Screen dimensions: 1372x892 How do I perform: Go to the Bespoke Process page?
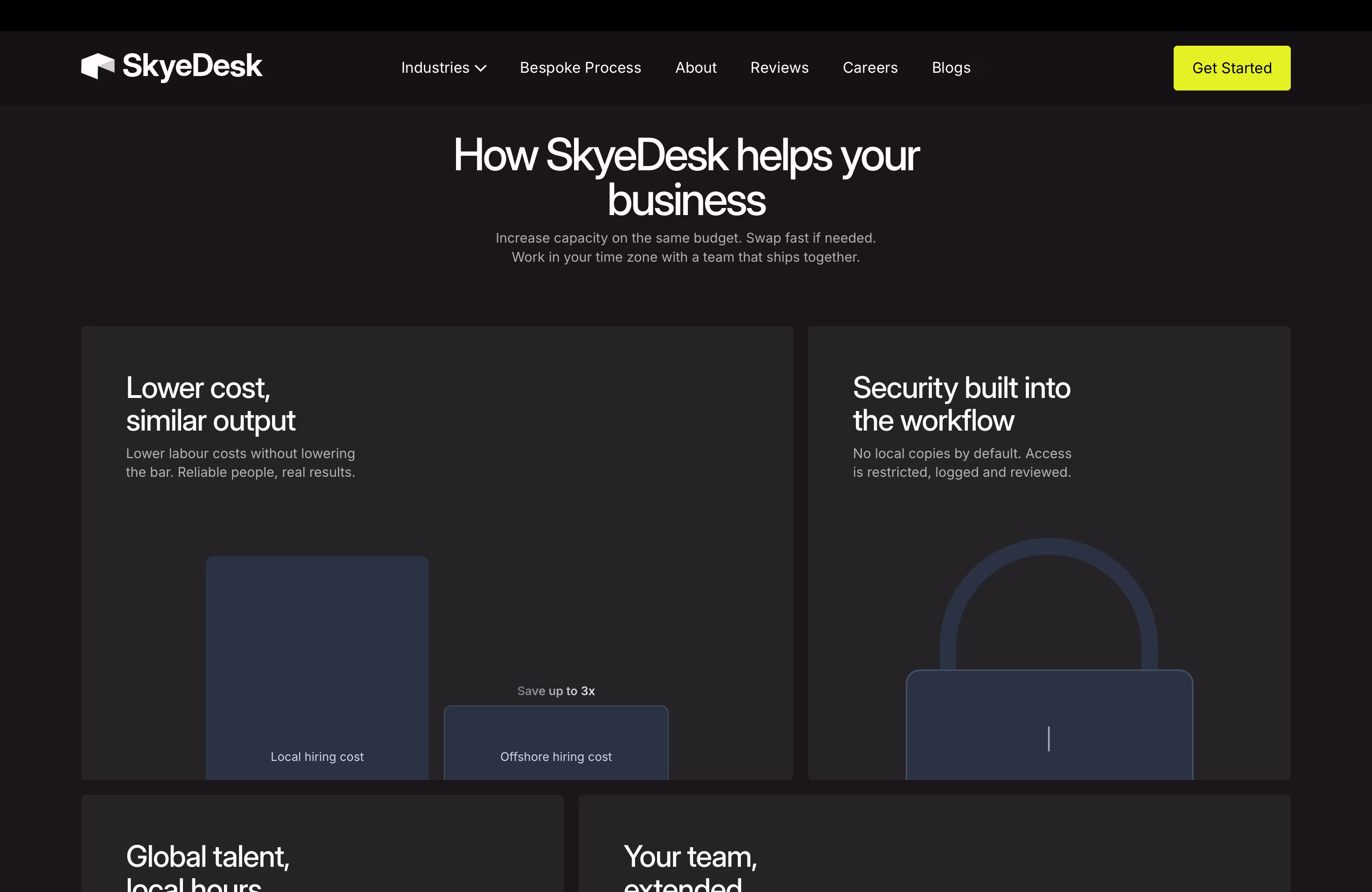pos(580,68)
